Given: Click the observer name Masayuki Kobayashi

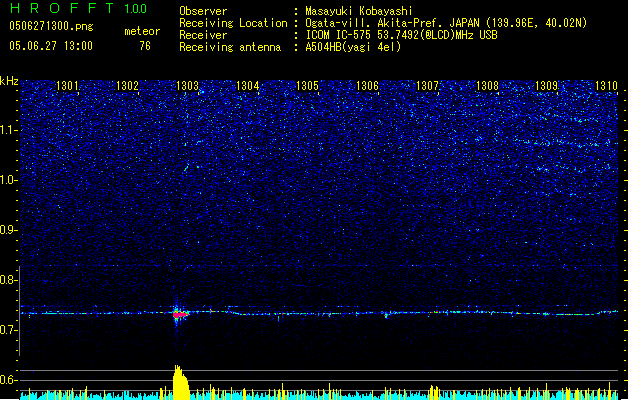Looking at the screenshot, I should click(359, 11).
